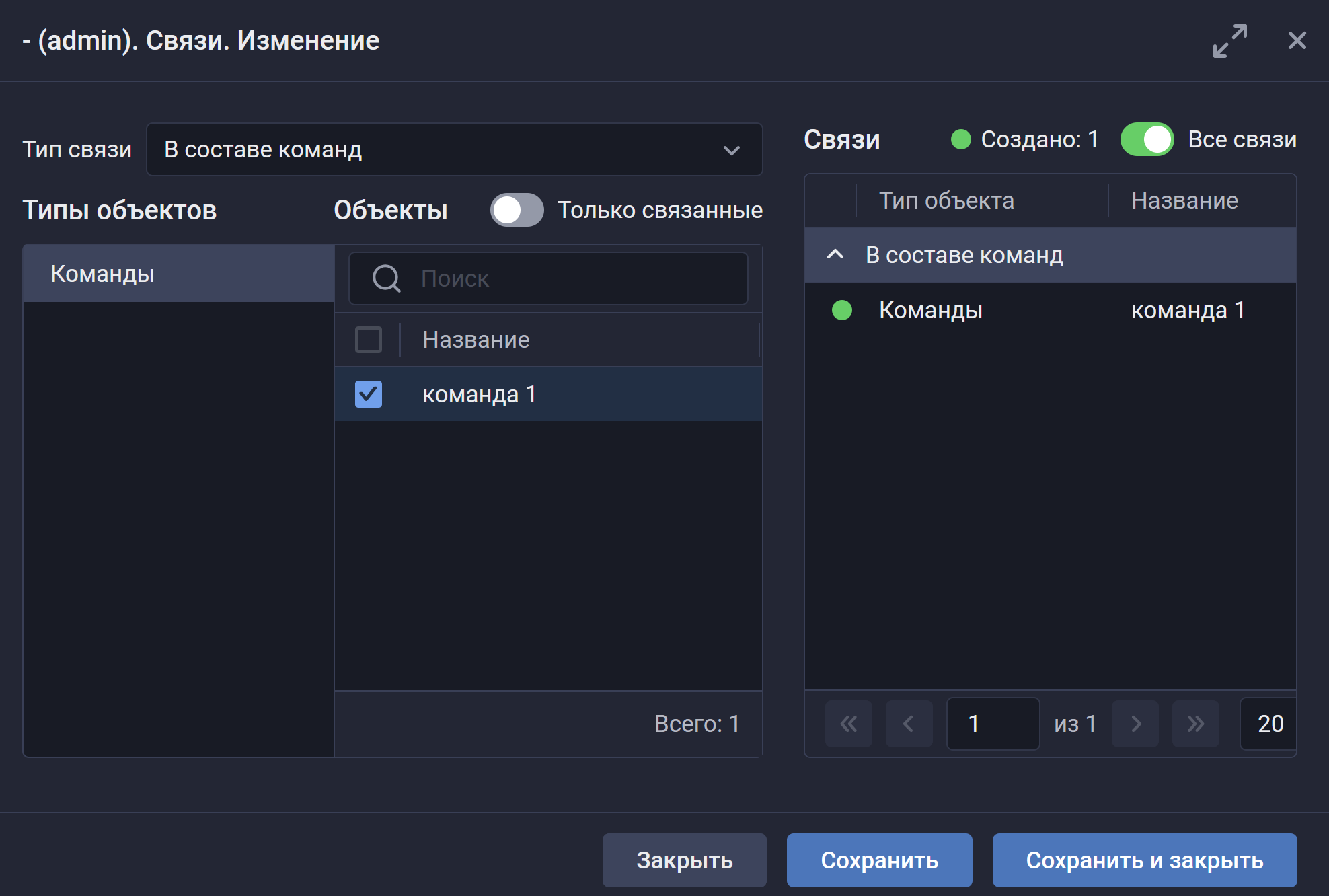Viewport: 1329px width, 896px height.
Task: Click Название header in links table
Action: (x=1184, y=200)
